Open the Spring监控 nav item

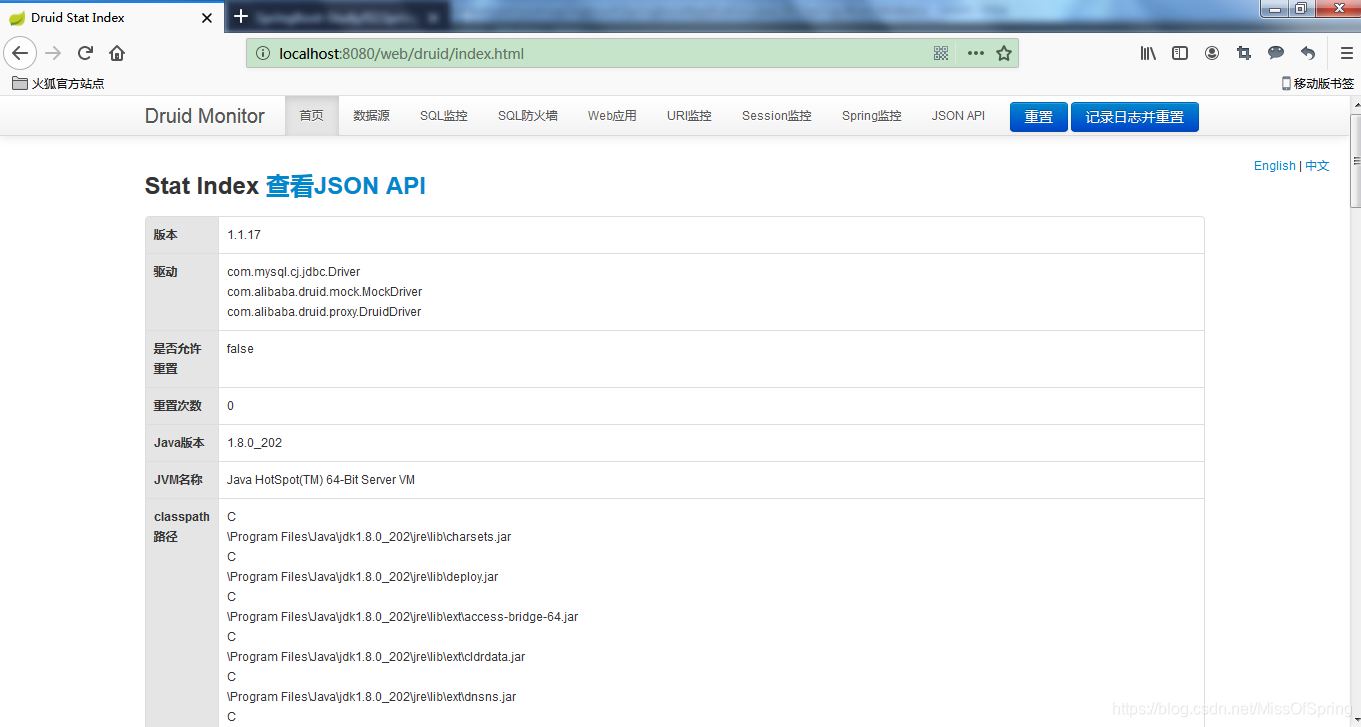click(872, 116)
